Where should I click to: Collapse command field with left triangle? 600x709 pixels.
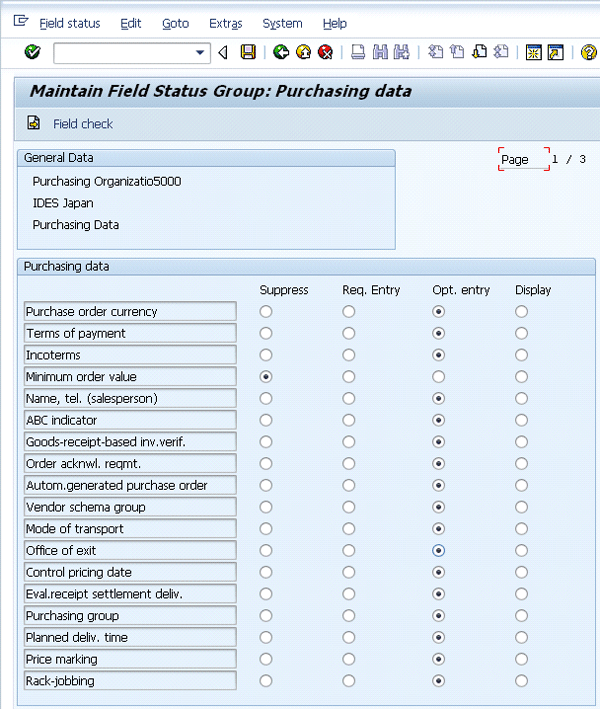pyautogui.click(x=222, y=53)
